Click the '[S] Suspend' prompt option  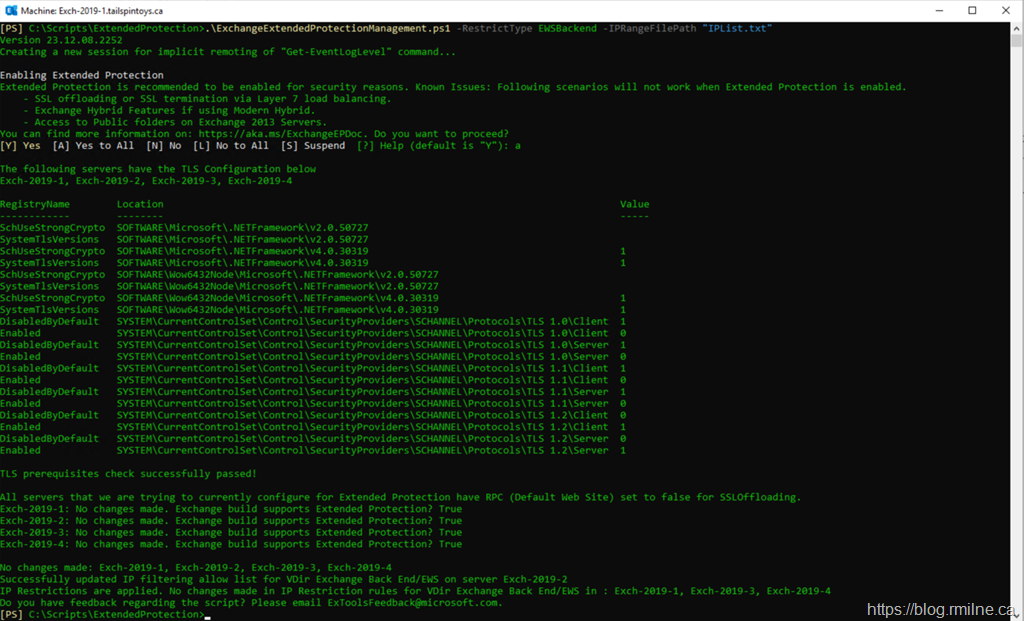313,146
